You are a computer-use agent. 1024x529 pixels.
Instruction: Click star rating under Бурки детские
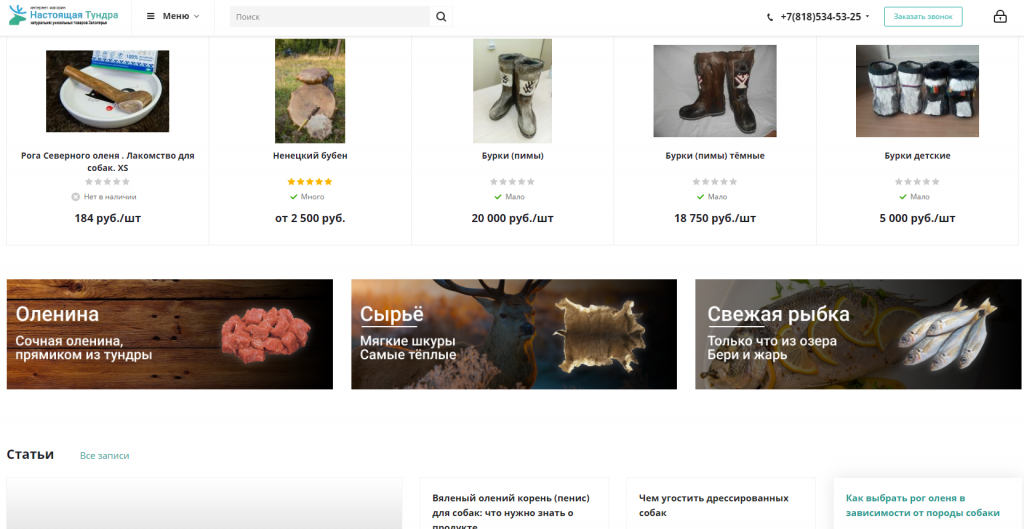(x=917, y=182)
